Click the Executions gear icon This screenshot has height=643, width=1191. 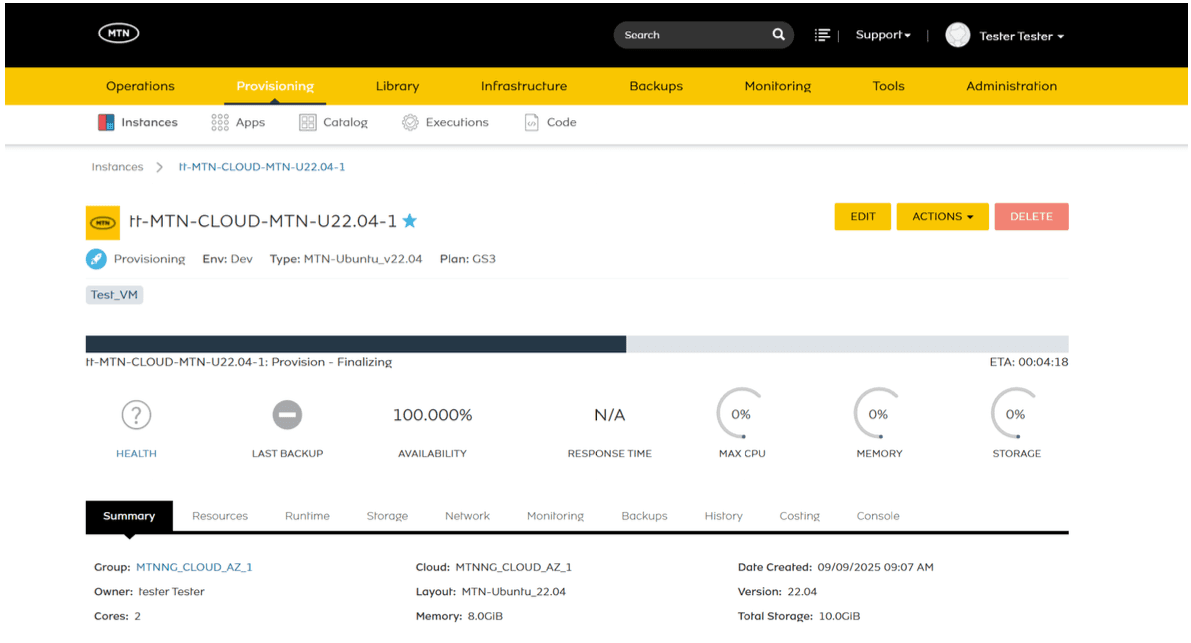click(410, 122)
